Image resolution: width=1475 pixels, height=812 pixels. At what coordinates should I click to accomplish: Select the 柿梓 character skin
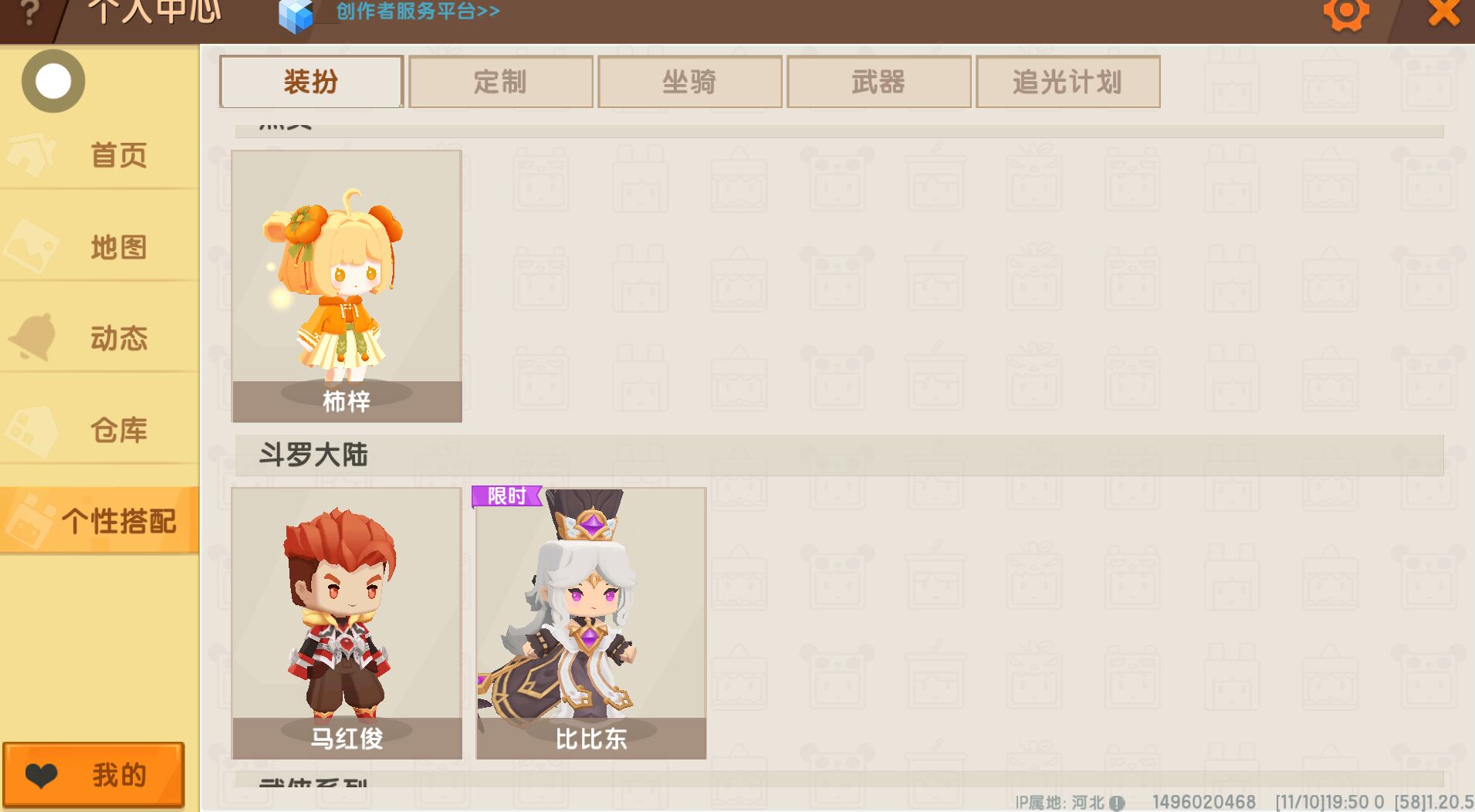pos(347,286)
